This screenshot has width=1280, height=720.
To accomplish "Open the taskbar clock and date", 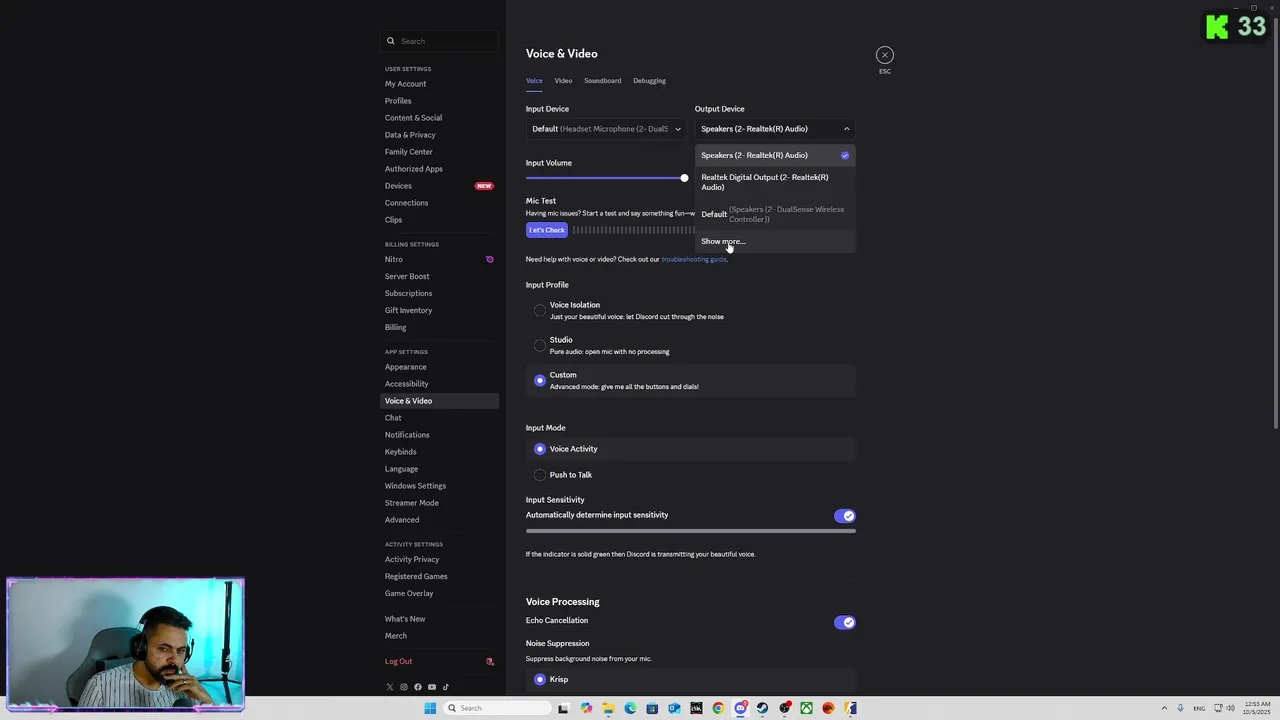I will (1256, 708).
